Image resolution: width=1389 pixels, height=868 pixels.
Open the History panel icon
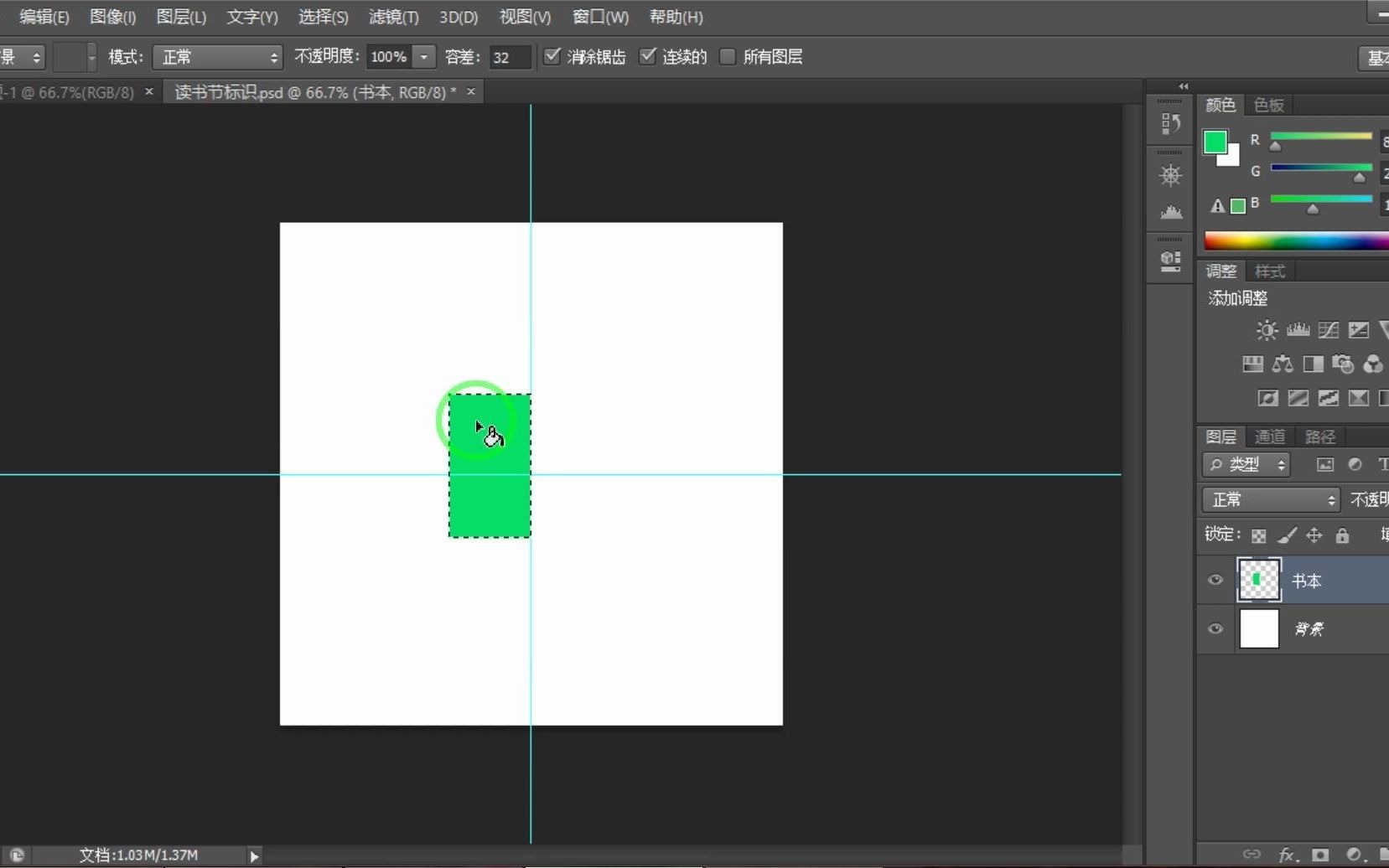pyautogui.click(x=1170, y=123)
